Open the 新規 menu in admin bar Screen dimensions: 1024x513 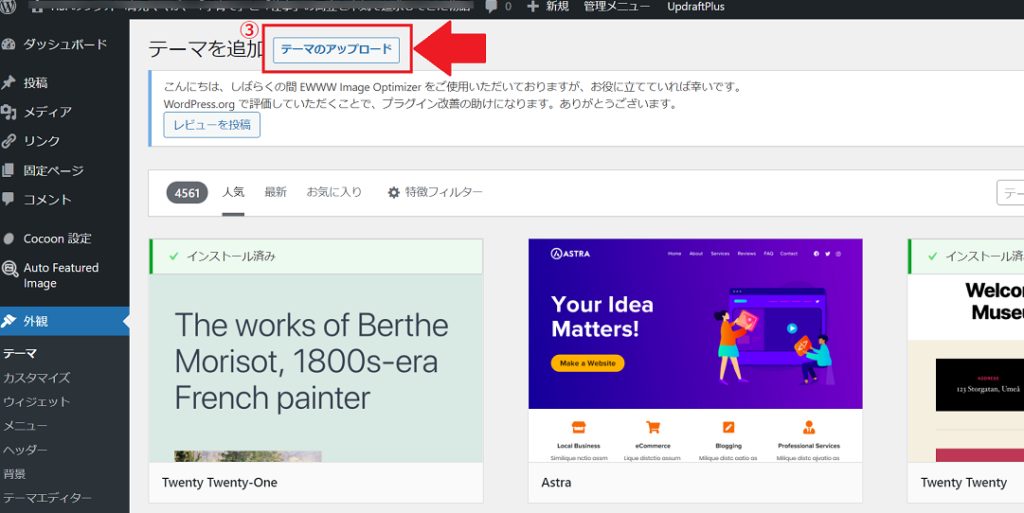point(557,7)
